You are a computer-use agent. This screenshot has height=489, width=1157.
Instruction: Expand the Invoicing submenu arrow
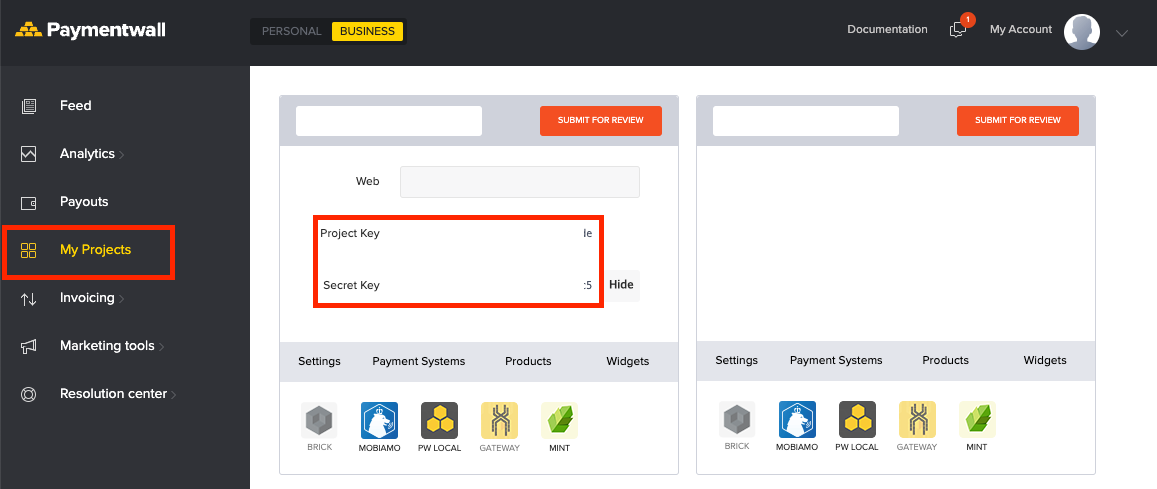[x=121, y=299]
